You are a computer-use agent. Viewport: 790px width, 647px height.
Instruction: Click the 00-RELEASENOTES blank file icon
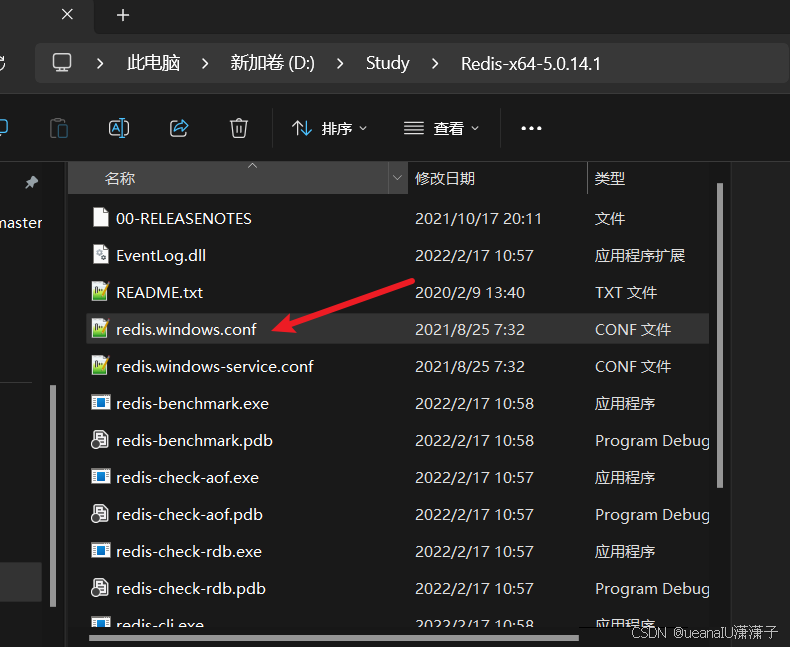[101, 218]
